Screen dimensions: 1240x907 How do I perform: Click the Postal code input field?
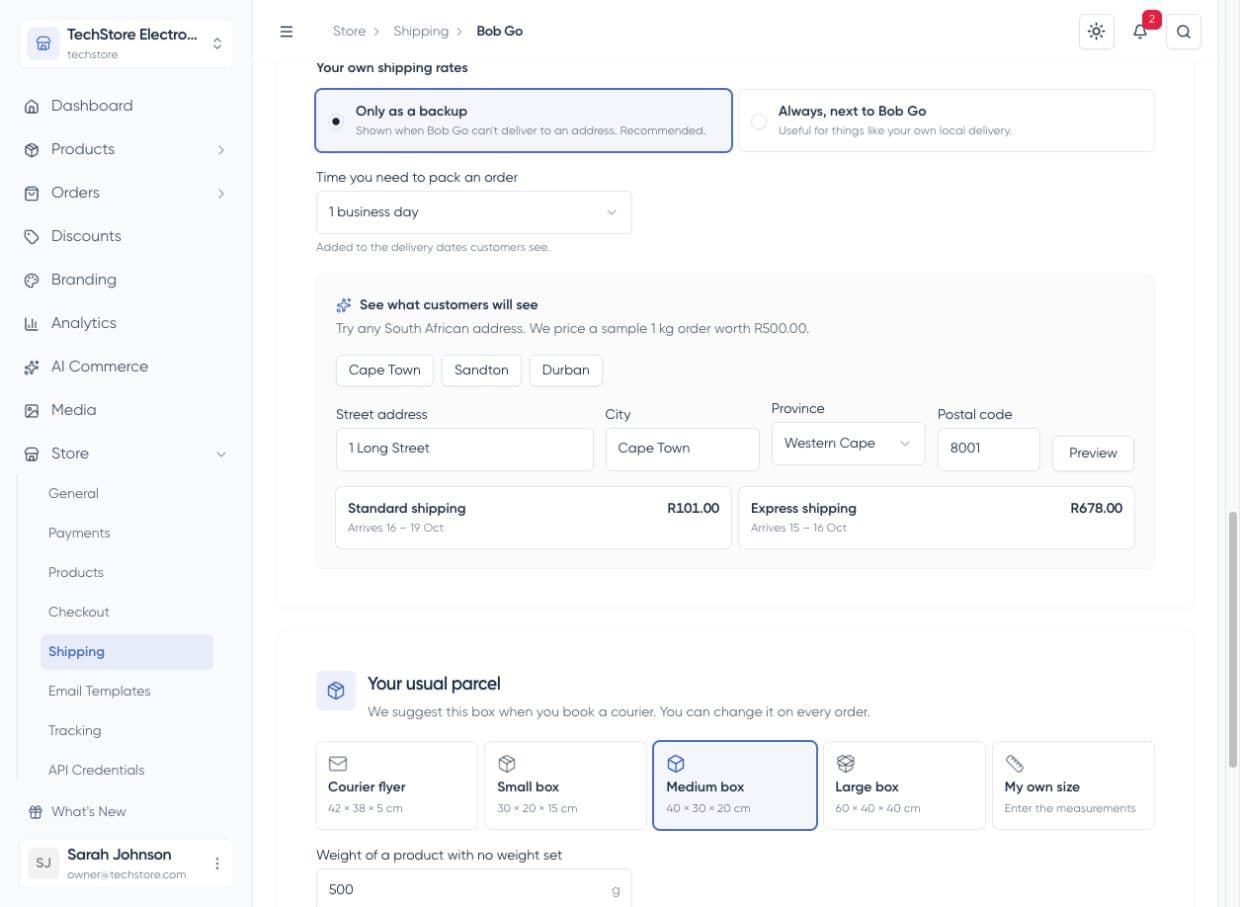(989, 449)
